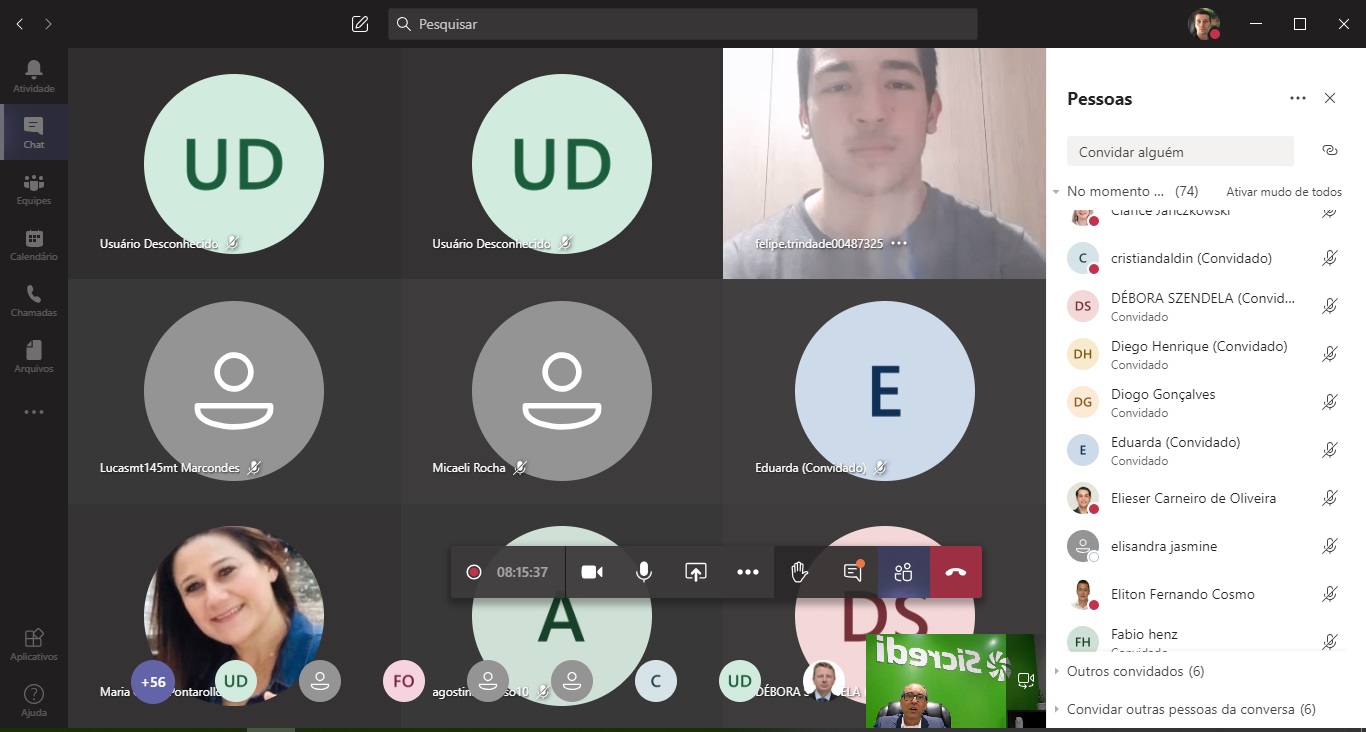Click 'Ativar mudo de todos'

tap(1283, 192)
